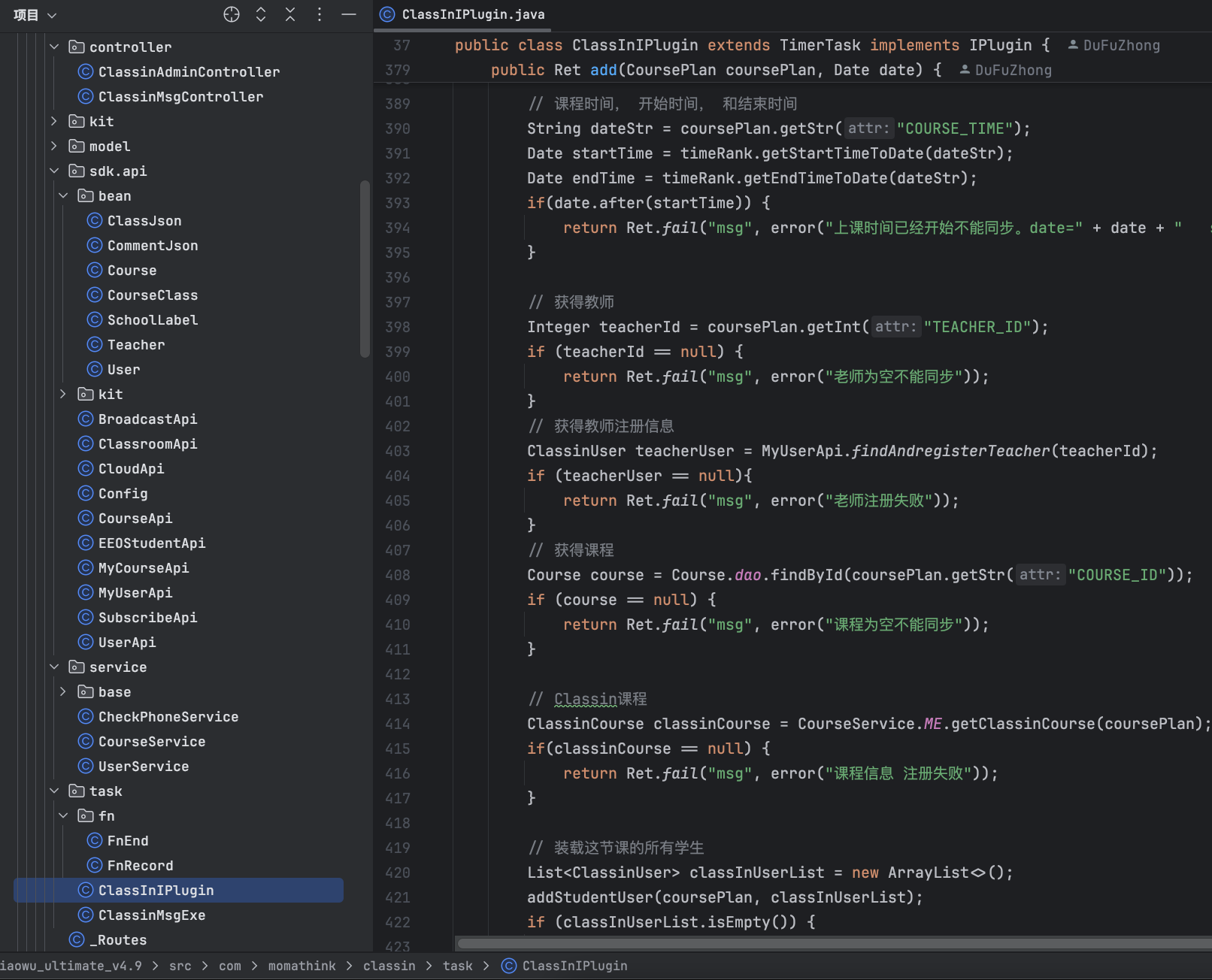Hide the project panel with minimize dash
The width and height of the screenshot is (1212, 980).
tap(349, 14)
